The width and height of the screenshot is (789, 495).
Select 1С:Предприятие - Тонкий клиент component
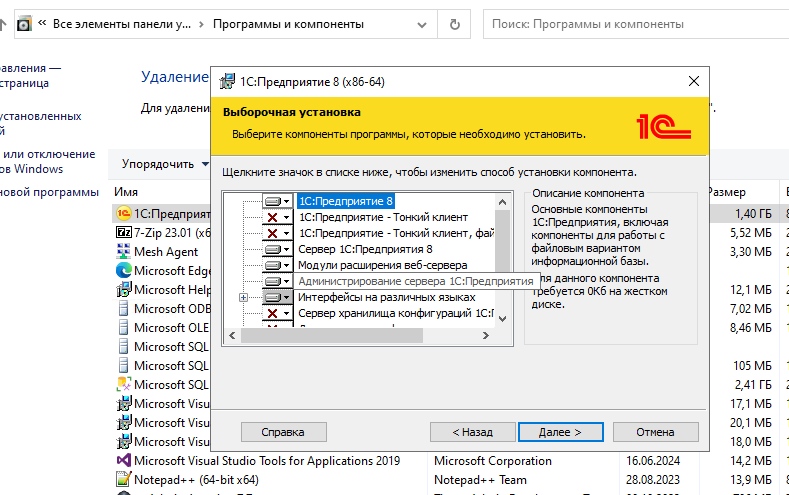(x=383, y=217)
